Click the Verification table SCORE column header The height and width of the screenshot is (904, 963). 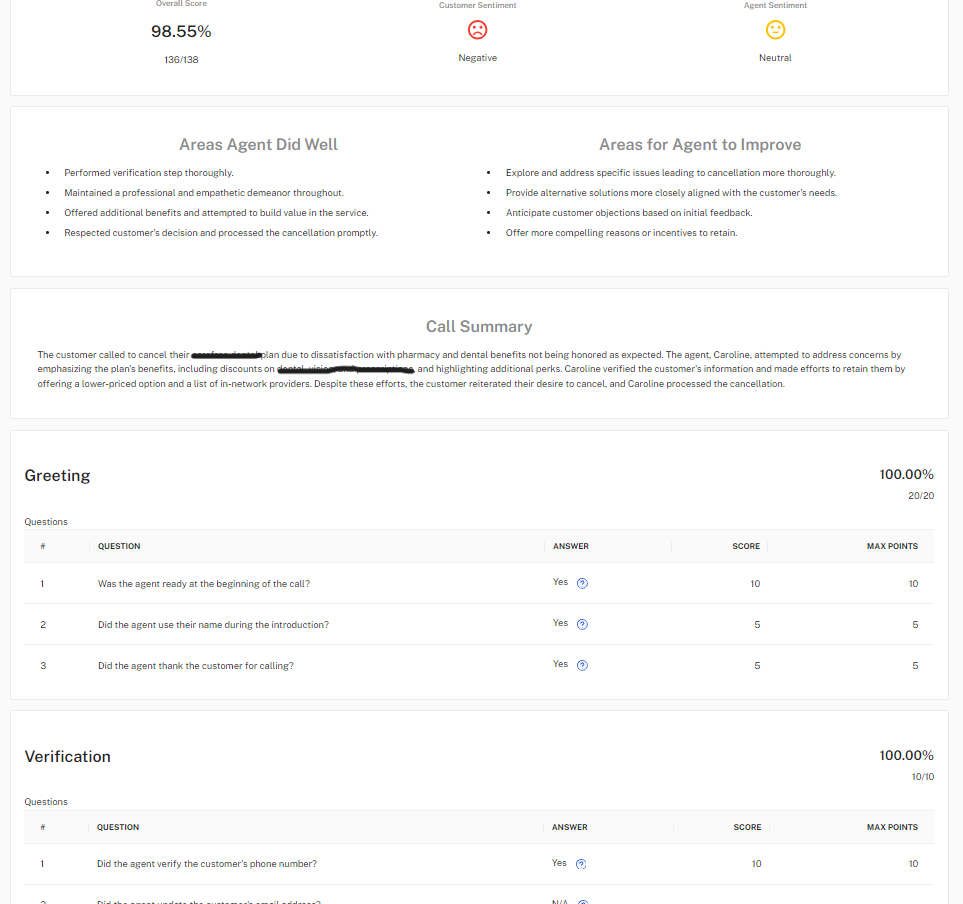[747, 827]
